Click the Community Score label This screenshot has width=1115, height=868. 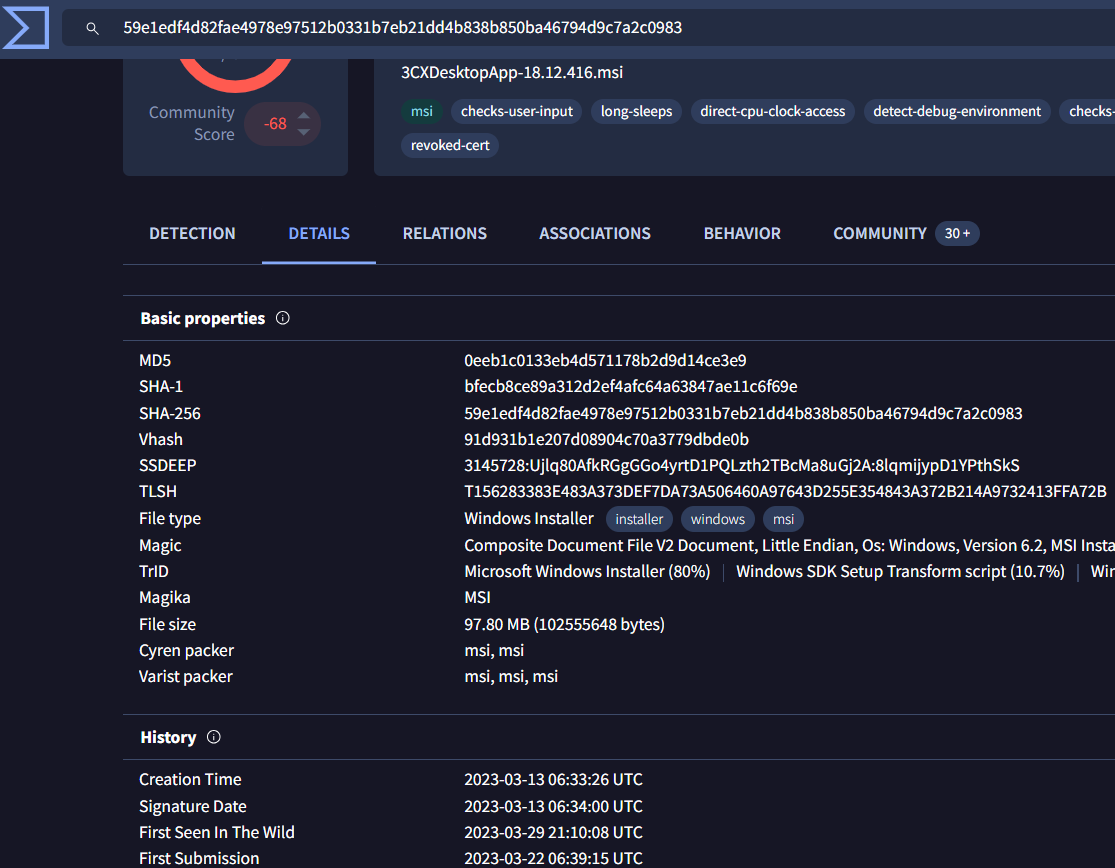pyautogui.click(x=192, y=123)
